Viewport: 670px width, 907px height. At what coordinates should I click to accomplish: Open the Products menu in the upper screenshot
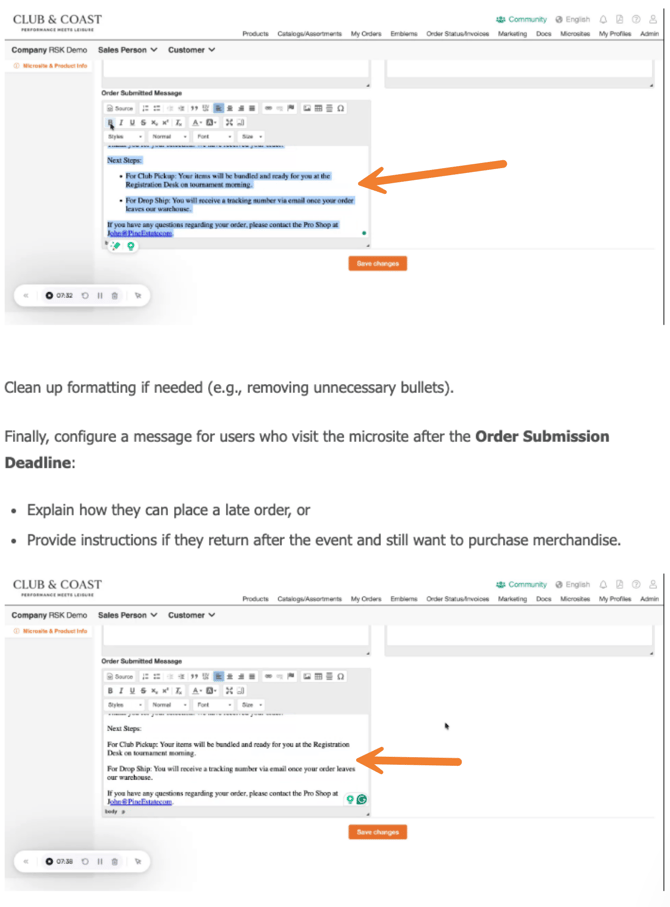(255, 34)
